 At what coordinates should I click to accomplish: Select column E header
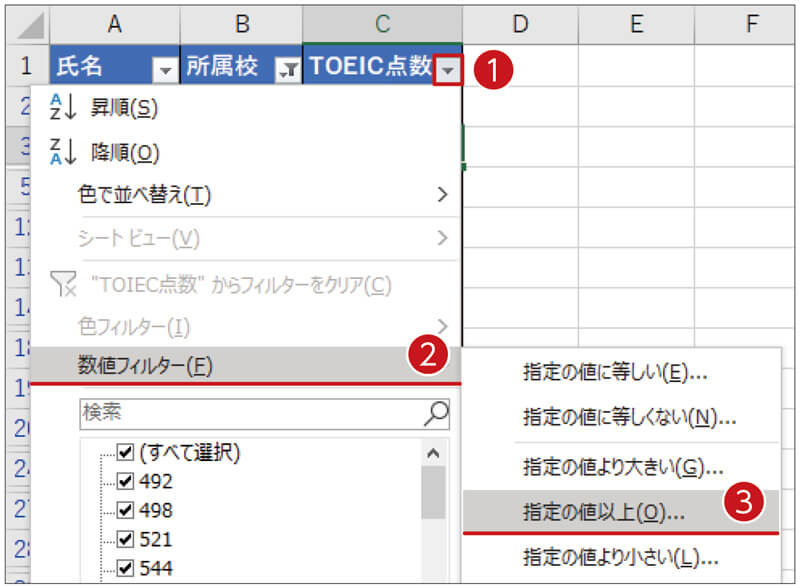[636, 24]
